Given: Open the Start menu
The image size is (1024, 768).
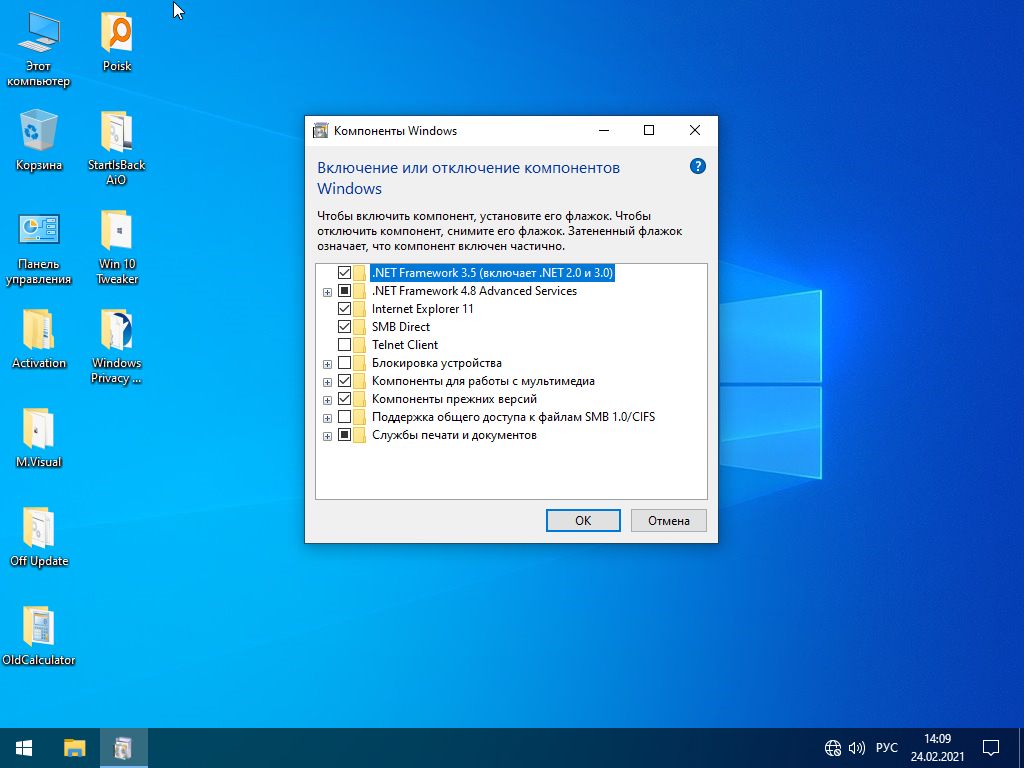Looking at the screenshot, I should (22, 747).
